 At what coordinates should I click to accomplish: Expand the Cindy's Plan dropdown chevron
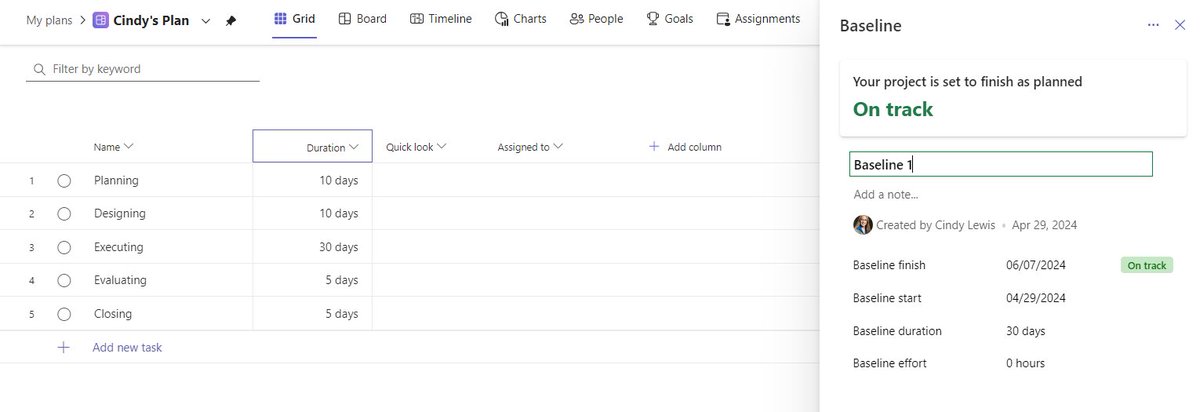point(206,20)
